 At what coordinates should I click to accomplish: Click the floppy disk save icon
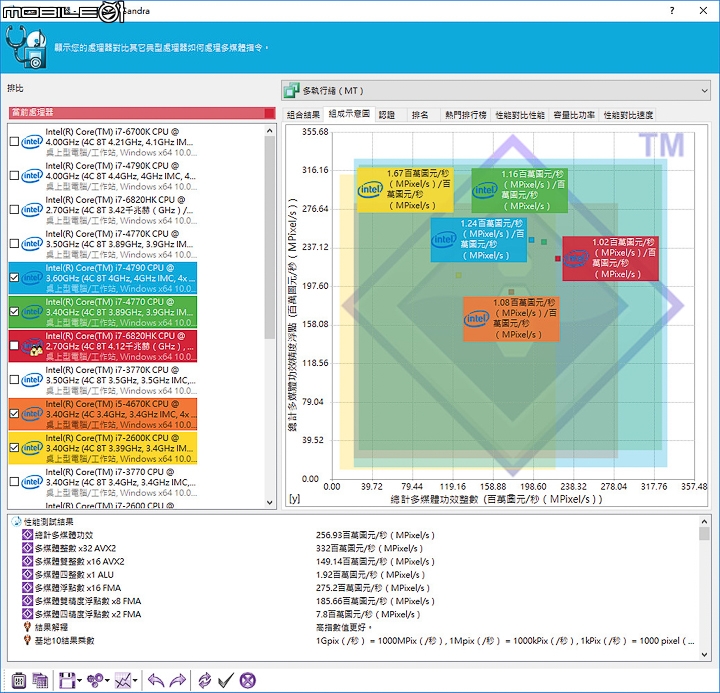pyautogui.click(x=67, y=680)
